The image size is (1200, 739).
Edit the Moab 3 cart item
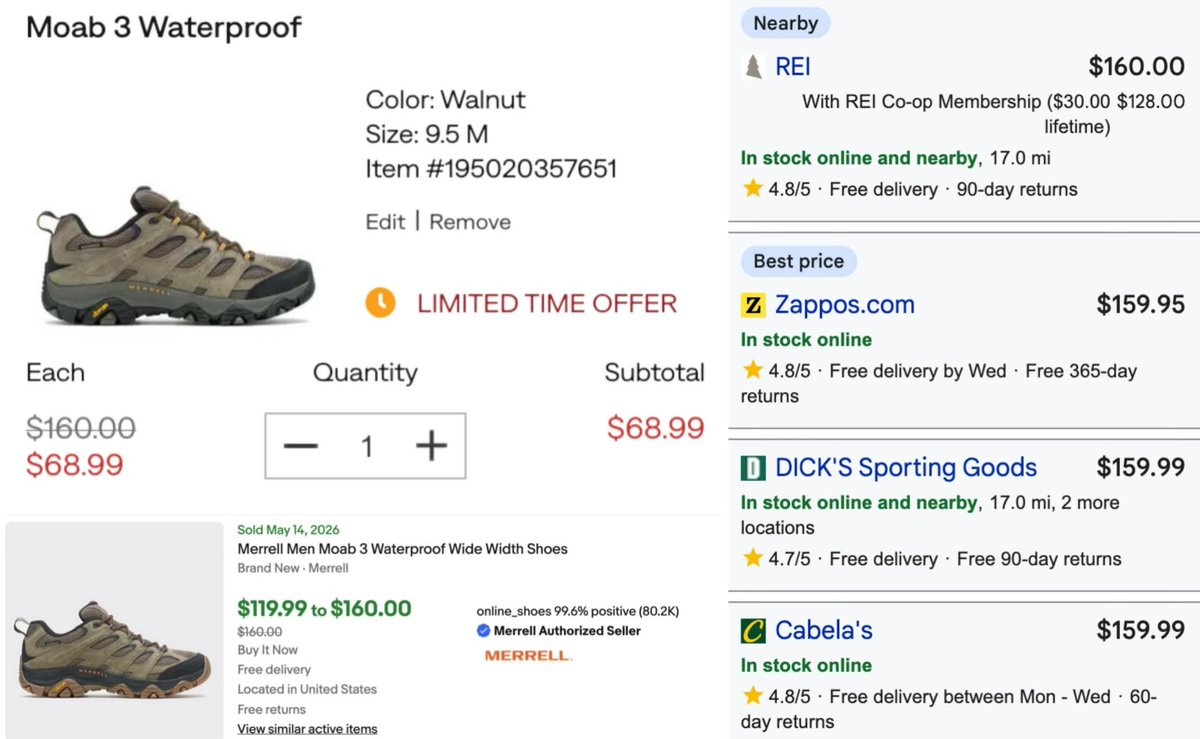coord(385,222)
